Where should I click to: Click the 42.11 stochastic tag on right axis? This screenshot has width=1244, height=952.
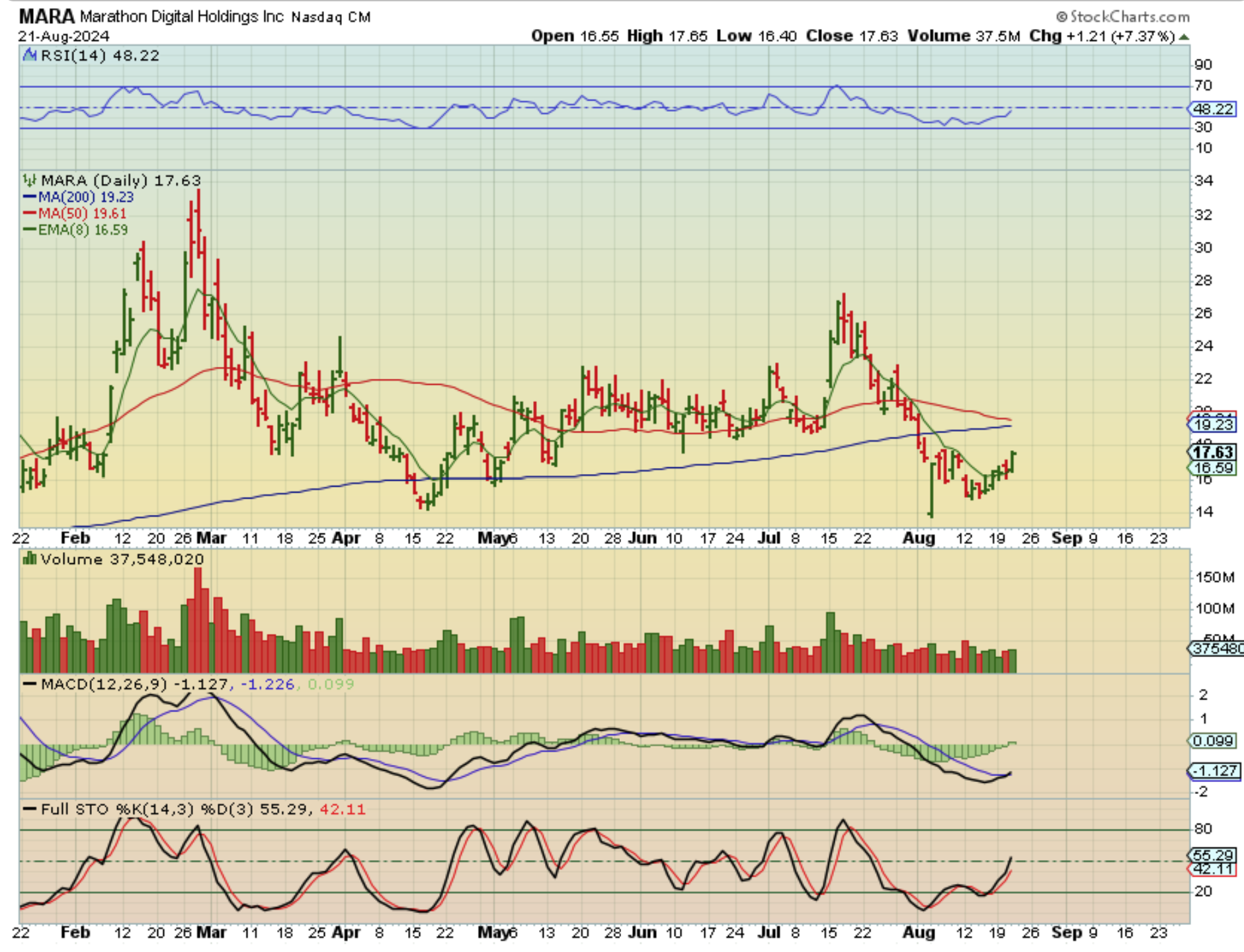point(1212,869)
